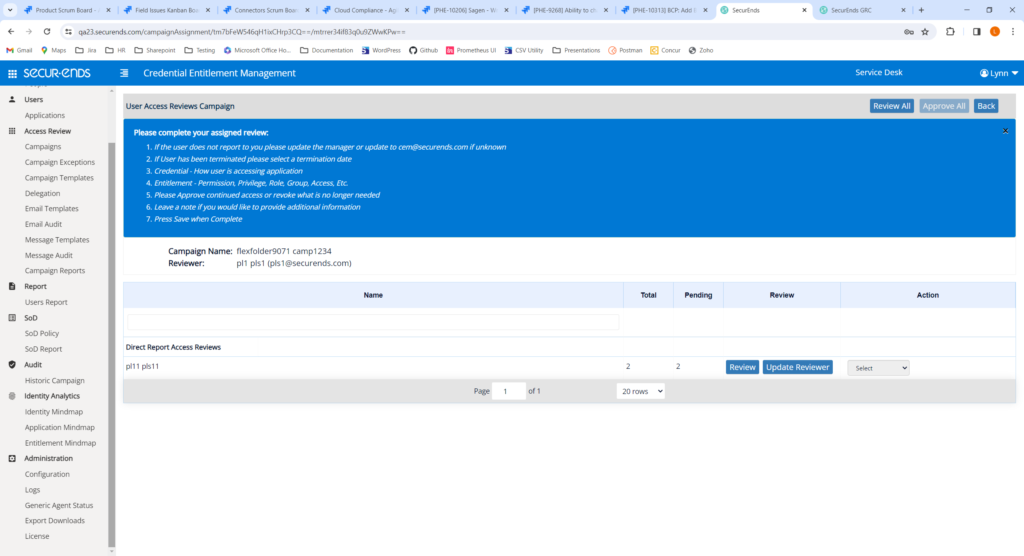Open Campaigns in sidebar

point(43,147)
